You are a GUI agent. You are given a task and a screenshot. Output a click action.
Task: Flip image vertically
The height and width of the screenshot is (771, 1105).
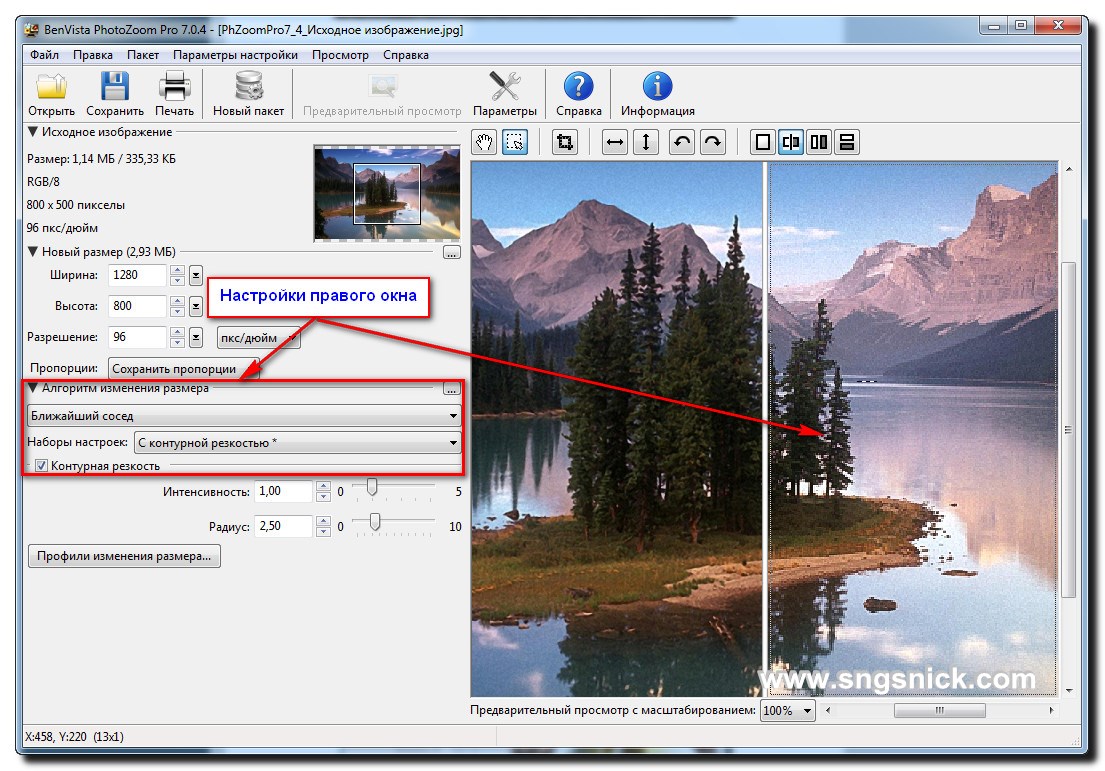(x=646, y=142)
